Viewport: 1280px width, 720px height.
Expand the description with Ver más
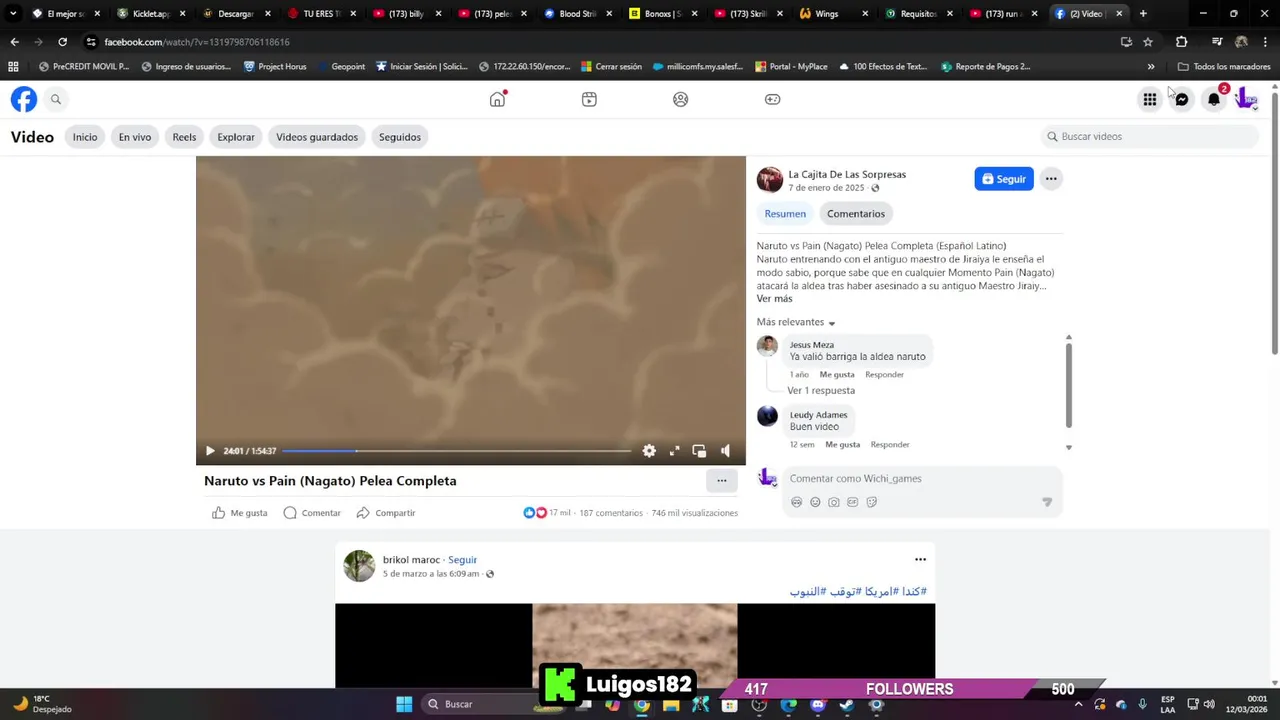point(774,299)
